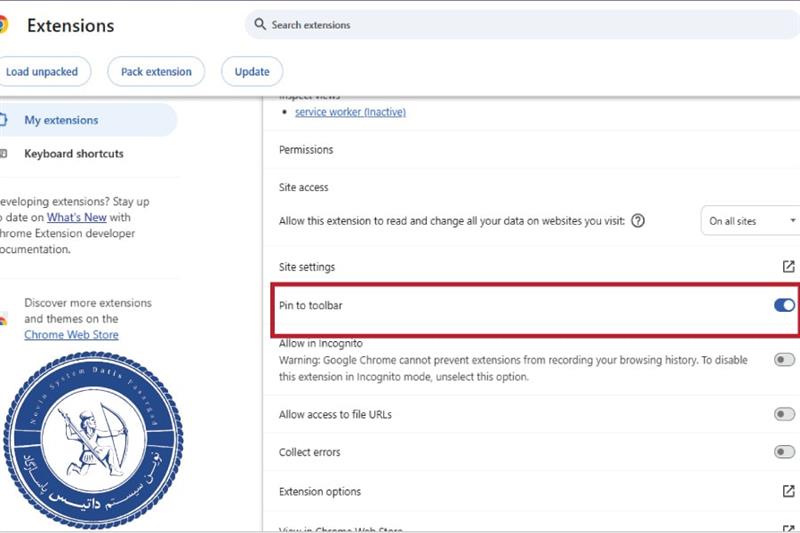Viewport: 800px width, 533px height.
Task: Turn on Allow access to file URLs
Action: pyautogui.click(x=785, y=414)
